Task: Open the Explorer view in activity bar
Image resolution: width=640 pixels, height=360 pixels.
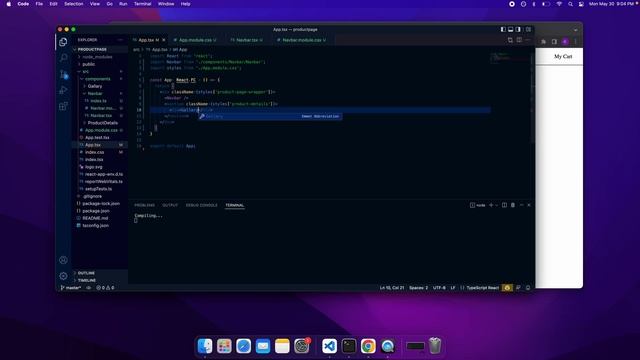Action: point(63,42)
